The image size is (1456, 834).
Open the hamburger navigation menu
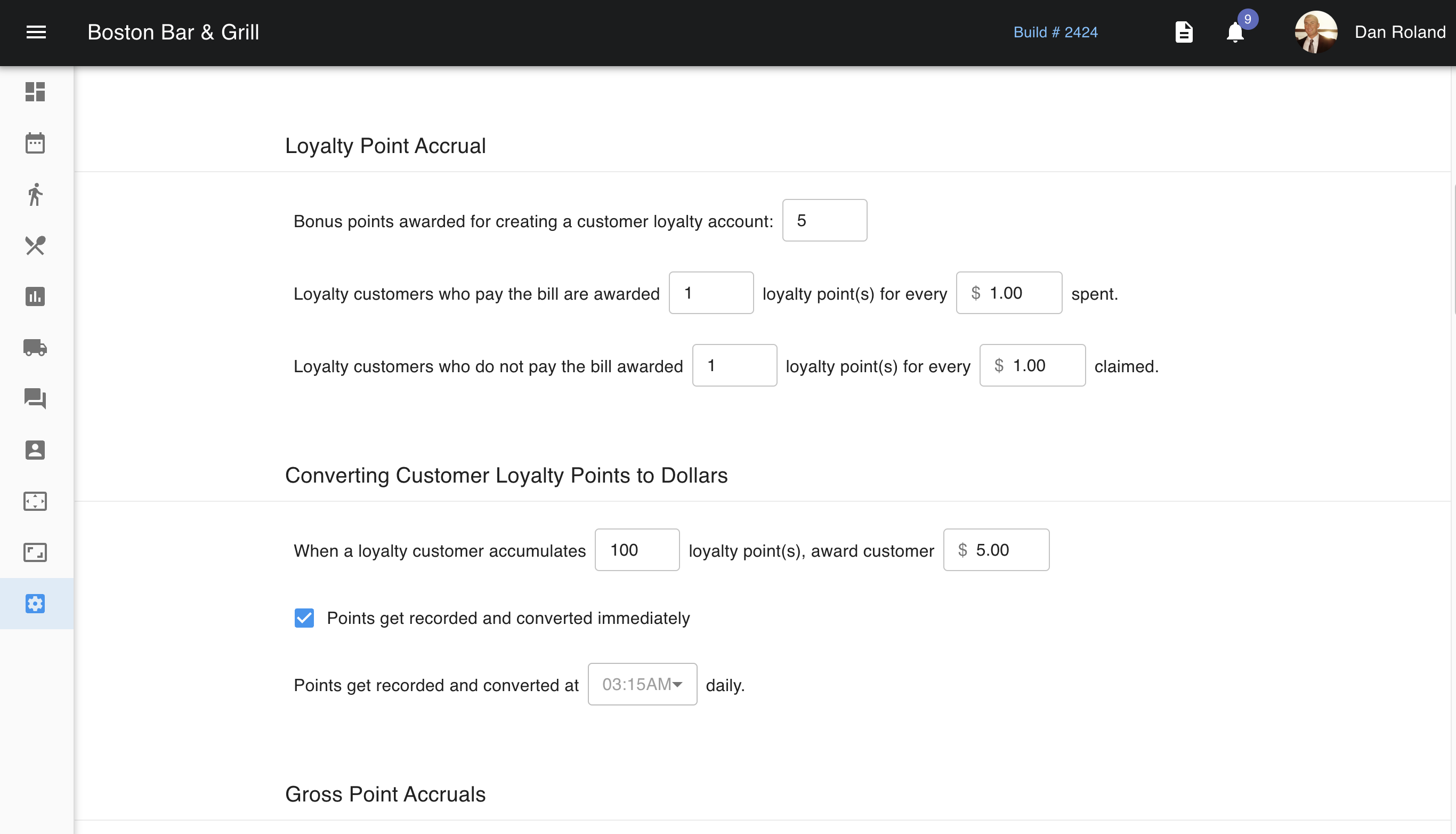point(36,32)
